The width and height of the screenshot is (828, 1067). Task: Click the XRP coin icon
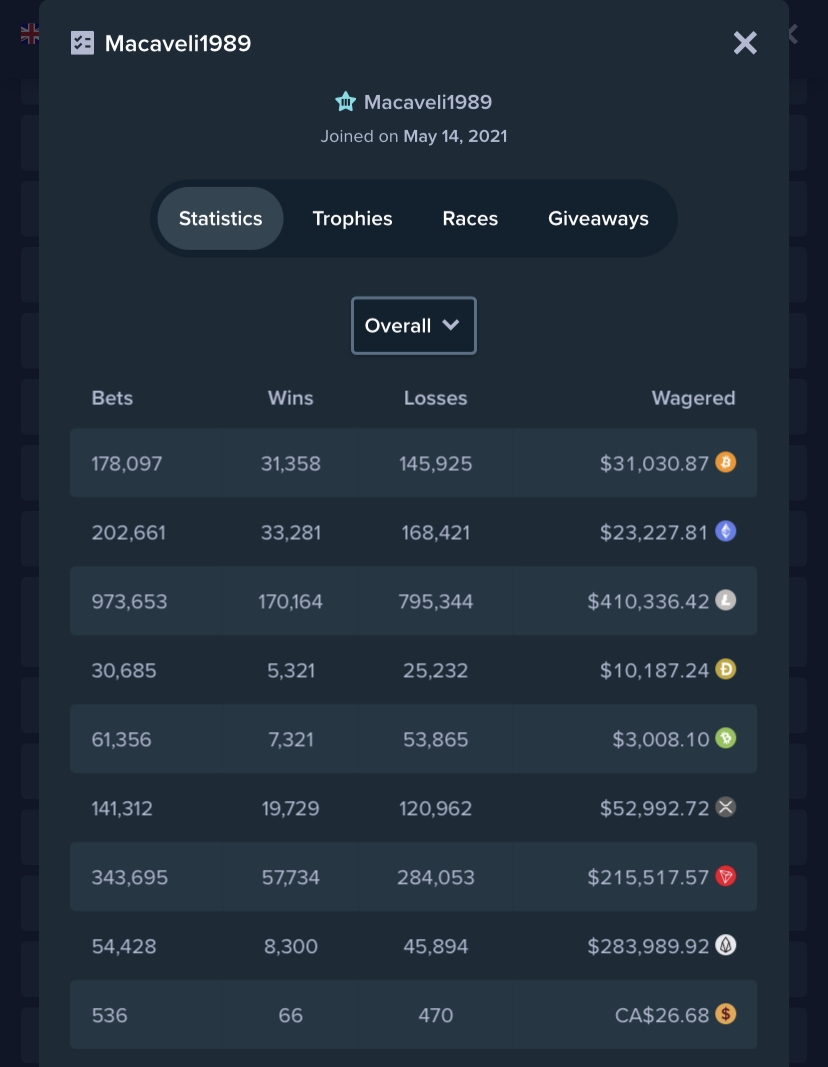pyautogui.click(x=726, y=808)
